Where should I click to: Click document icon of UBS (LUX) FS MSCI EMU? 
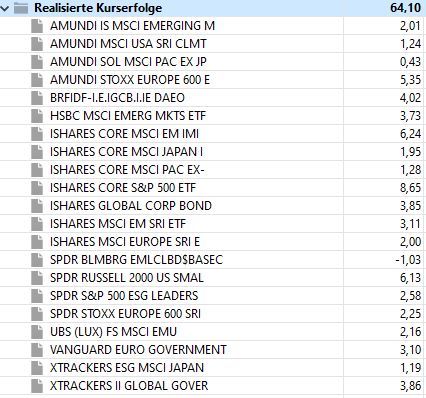[37, 332]
